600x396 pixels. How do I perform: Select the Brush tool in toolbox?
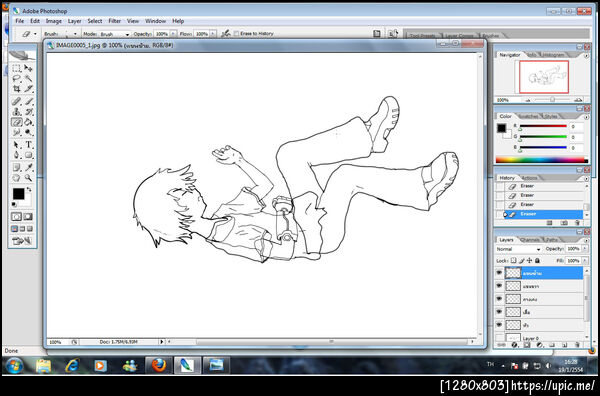(x=28, y=101)
